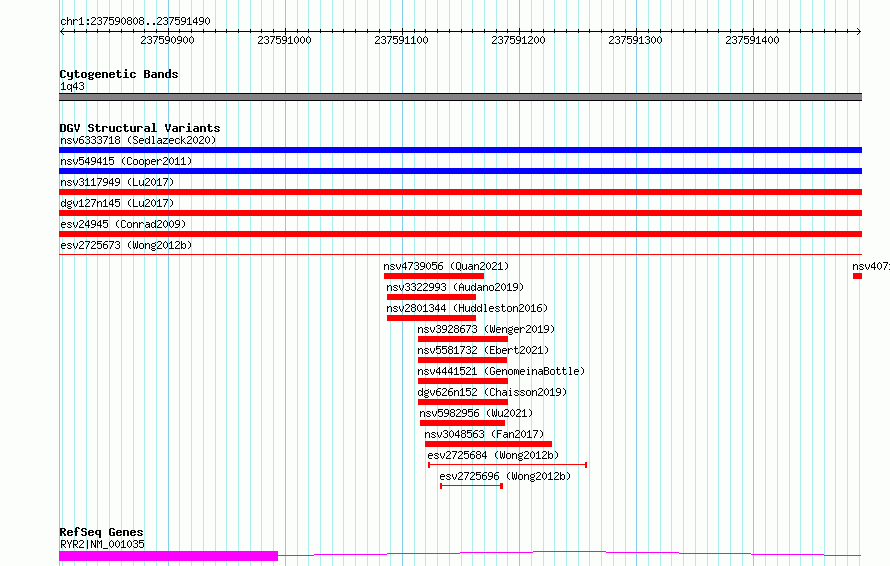Image resolution: width=890 pixels, height=566 pixels.
Task: Click the red bar under dgv127n145
Action: [x=460, y=213]
